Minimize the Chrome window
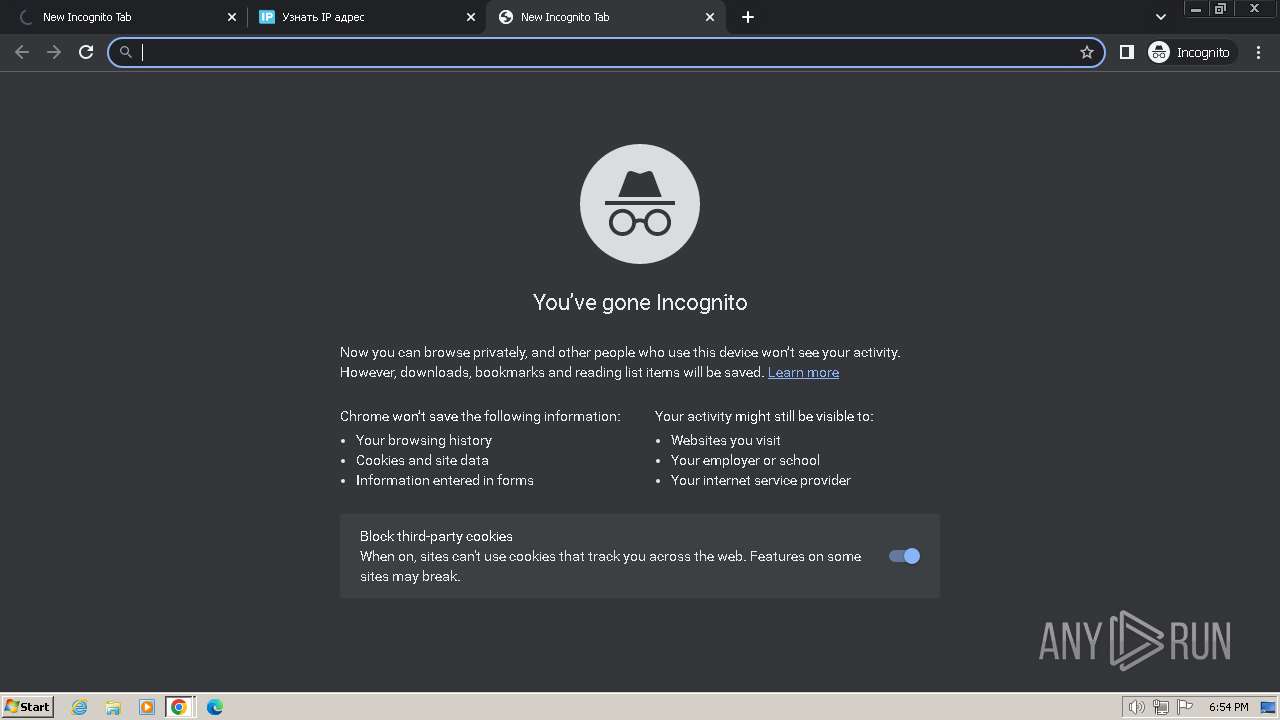This screenshot has width=1280, height=720. coord(1196,9)
